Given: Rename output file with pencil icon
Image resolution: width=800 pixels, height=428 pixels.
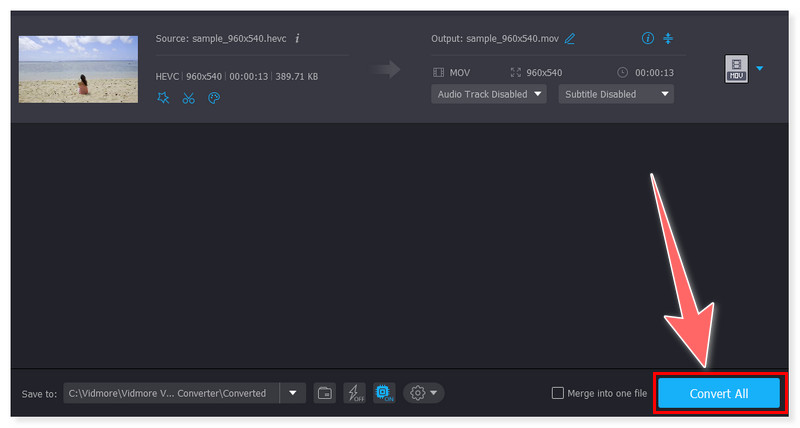Looking at the screenshot, I should click(x=570, y=39).
